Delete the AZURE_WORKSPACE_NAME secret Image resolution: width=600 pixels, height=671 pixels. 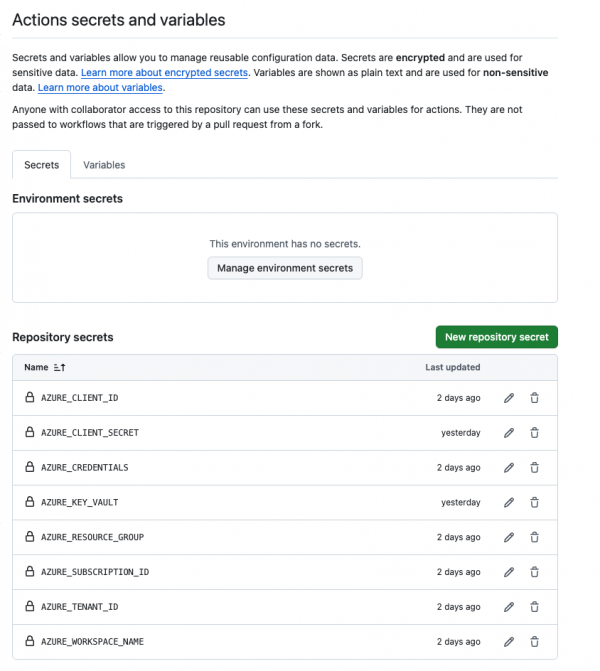(534, 641)
